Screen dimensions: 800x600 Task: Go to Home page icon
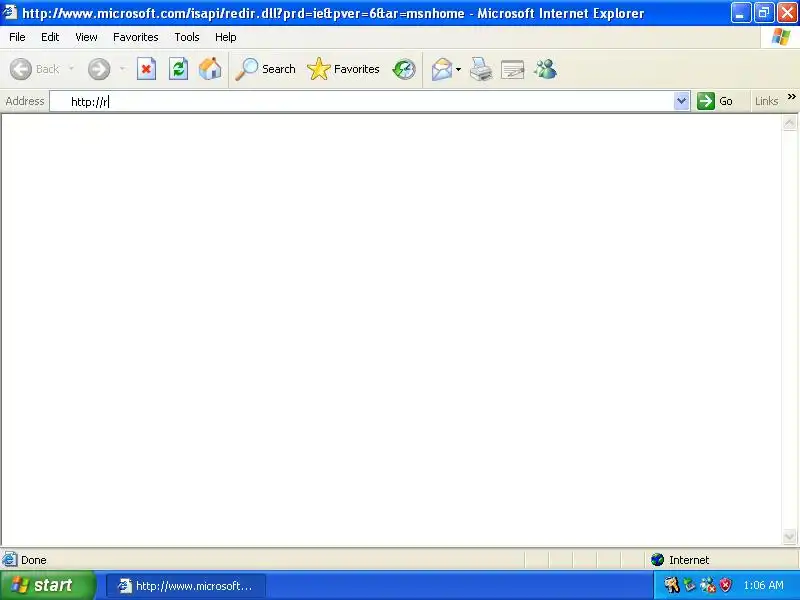click(210, 69)
